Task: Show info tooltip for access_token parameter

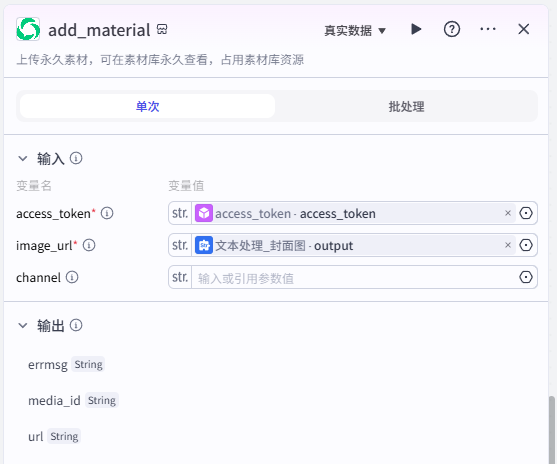Action: click(107, 213)
